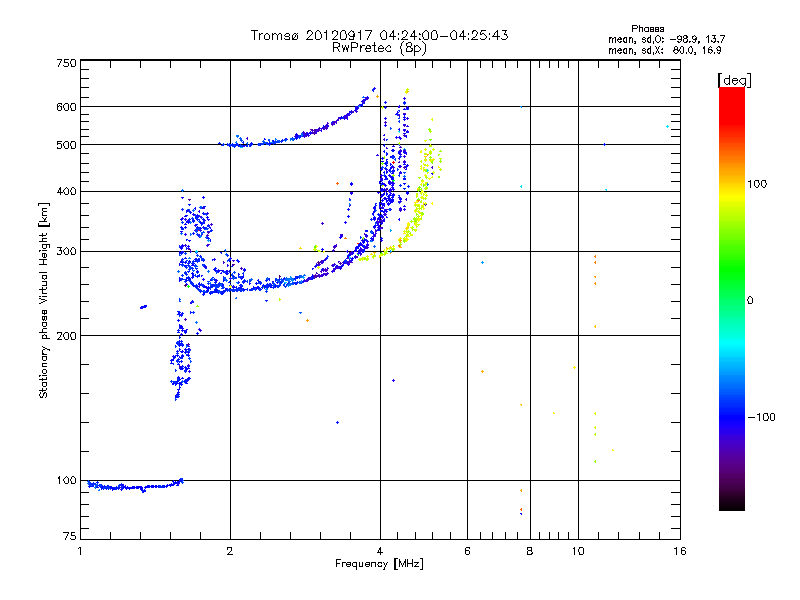Click the y-axis tick label '500'
800x600 pixels.
66,145
